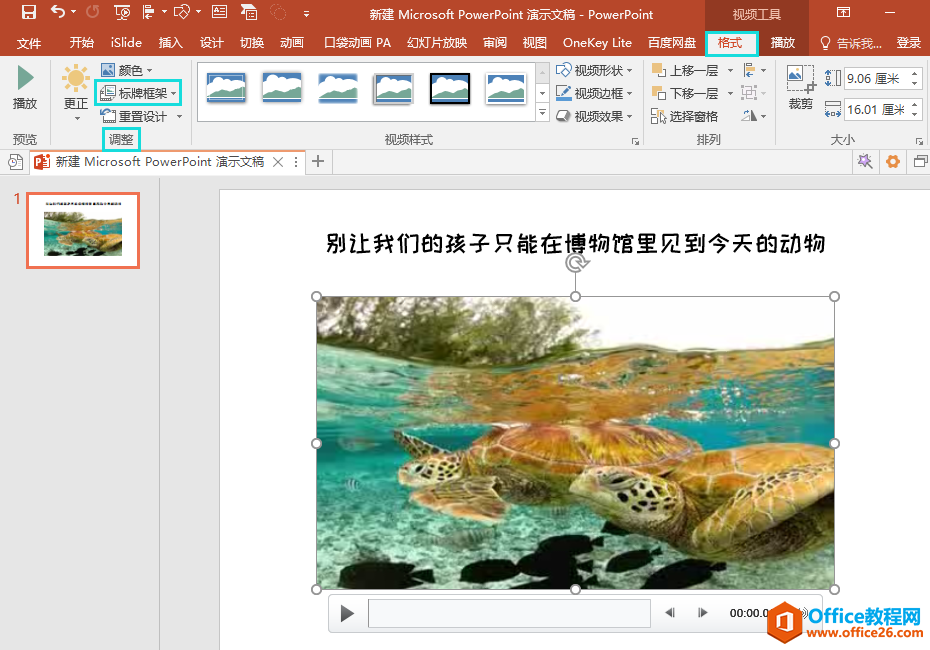
Task: Click the video seek progress bar
Action: 509,613
